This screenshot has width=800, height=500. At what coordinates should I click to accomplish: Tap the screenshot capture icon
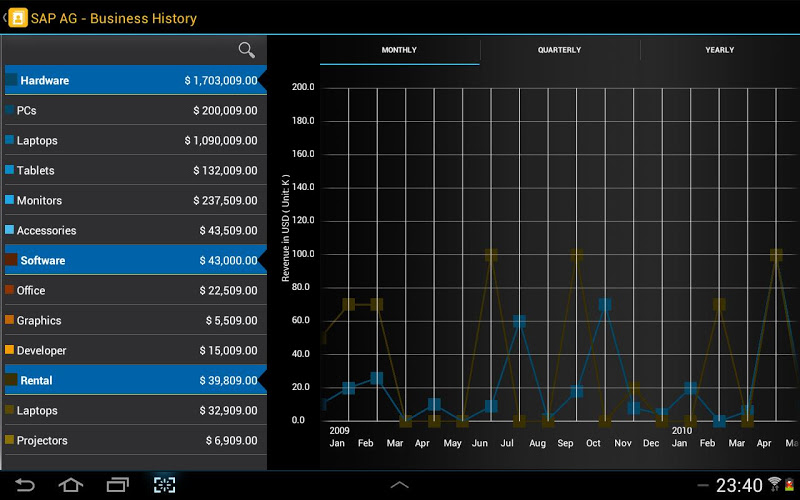click(x=164, y=485)
